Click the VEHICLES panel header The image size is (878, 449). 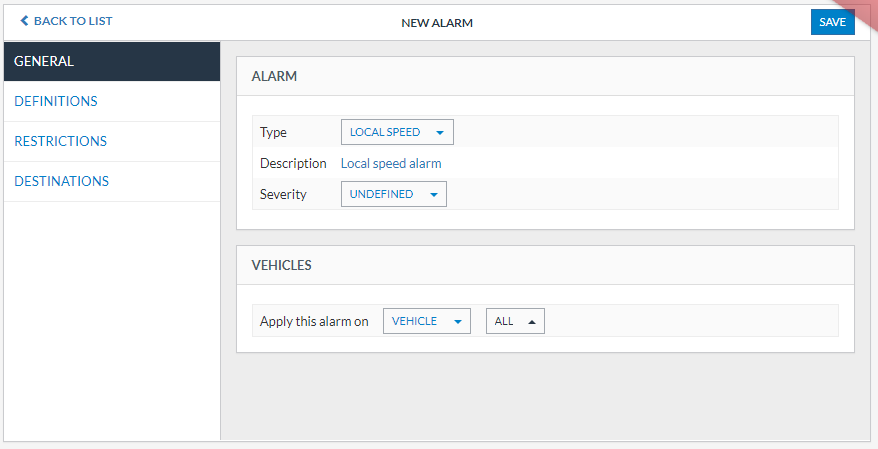[x=281, y=265]
